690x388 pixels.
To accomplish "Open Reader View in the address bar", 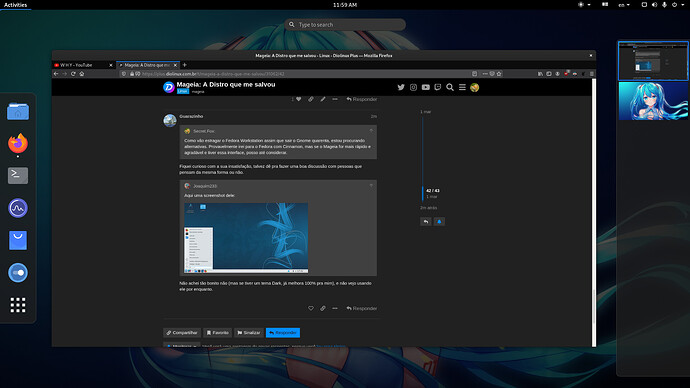I will (474, 74).
